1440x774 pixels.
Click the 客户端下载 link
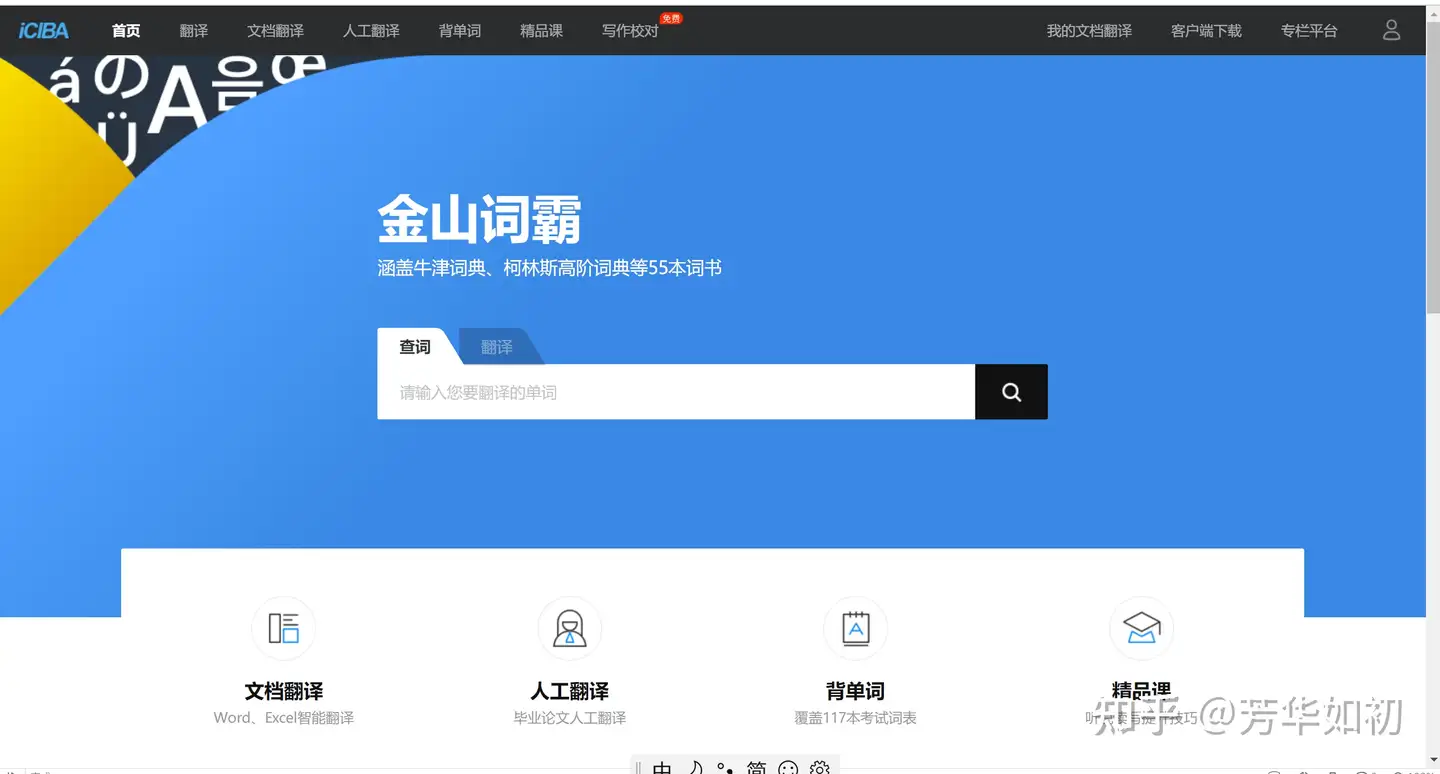[1206, 30]
